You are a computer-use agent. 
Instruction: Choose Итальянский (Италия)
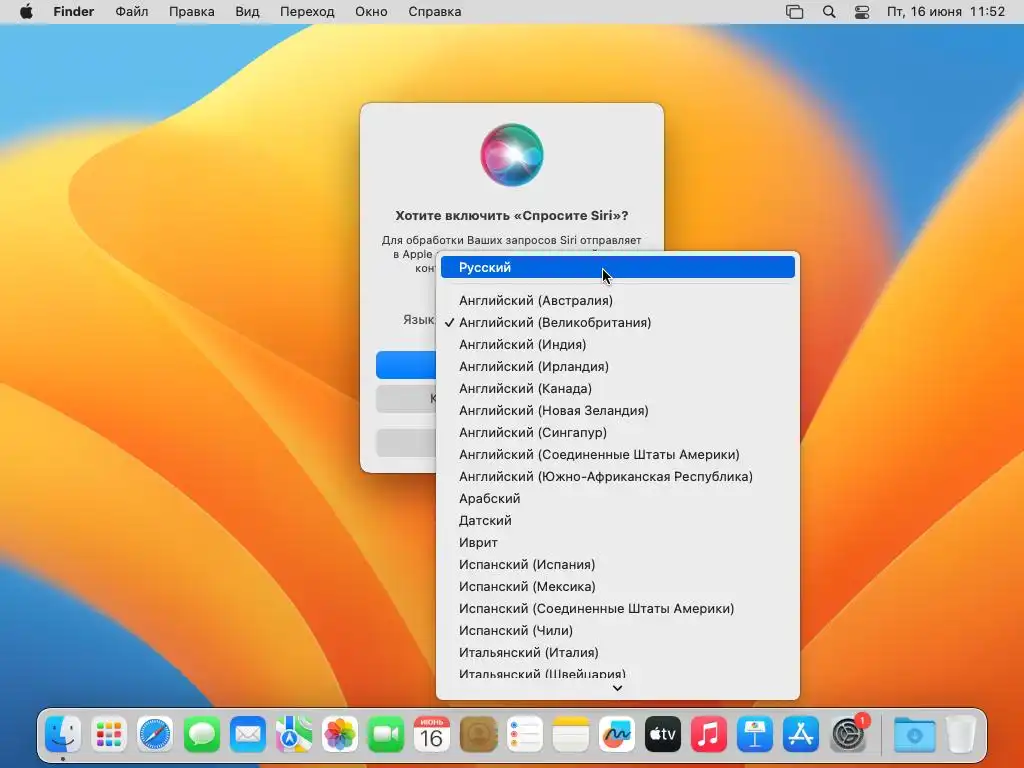[618, 652]
